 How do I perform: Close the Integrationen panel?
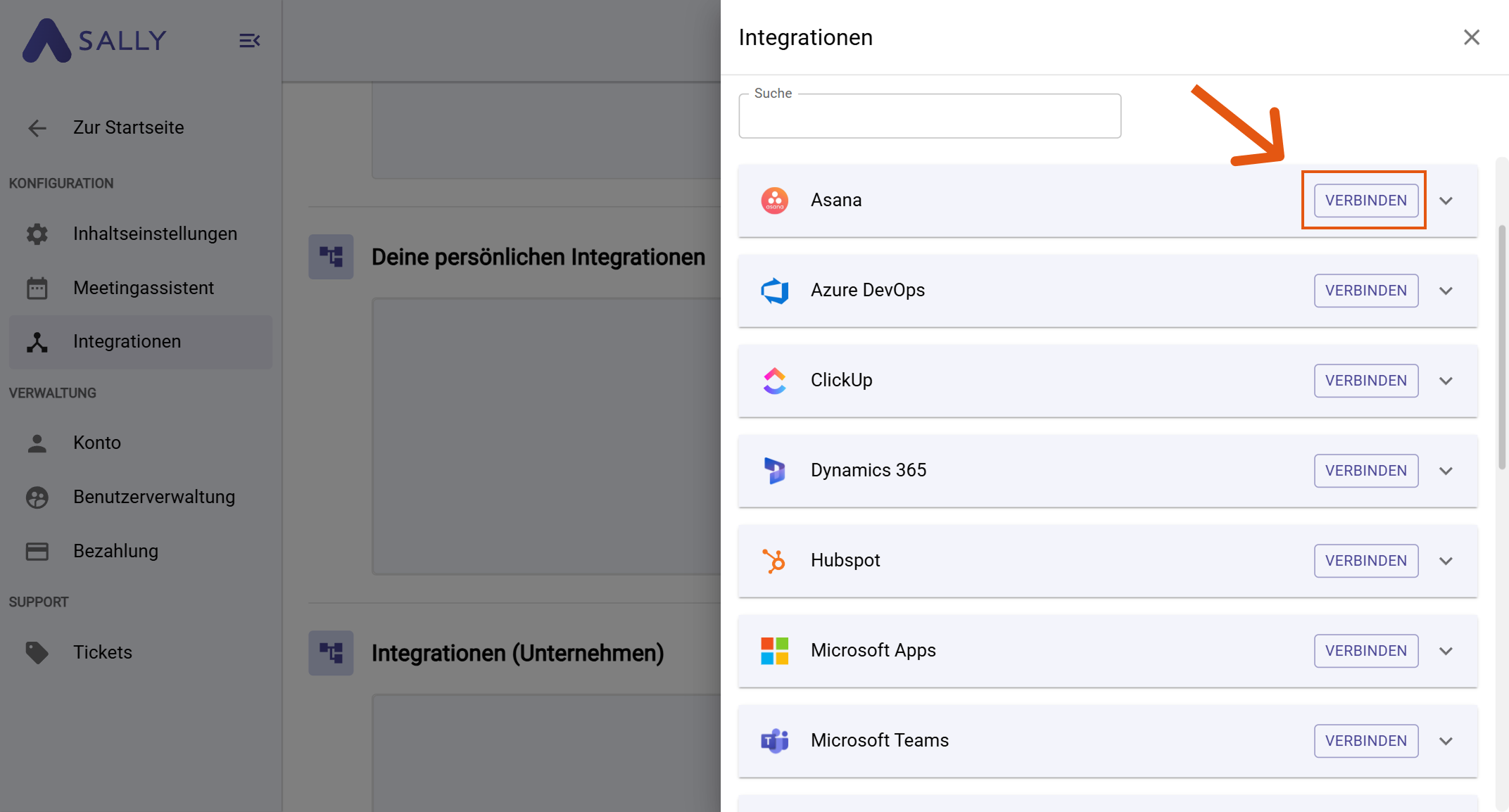1472,37
